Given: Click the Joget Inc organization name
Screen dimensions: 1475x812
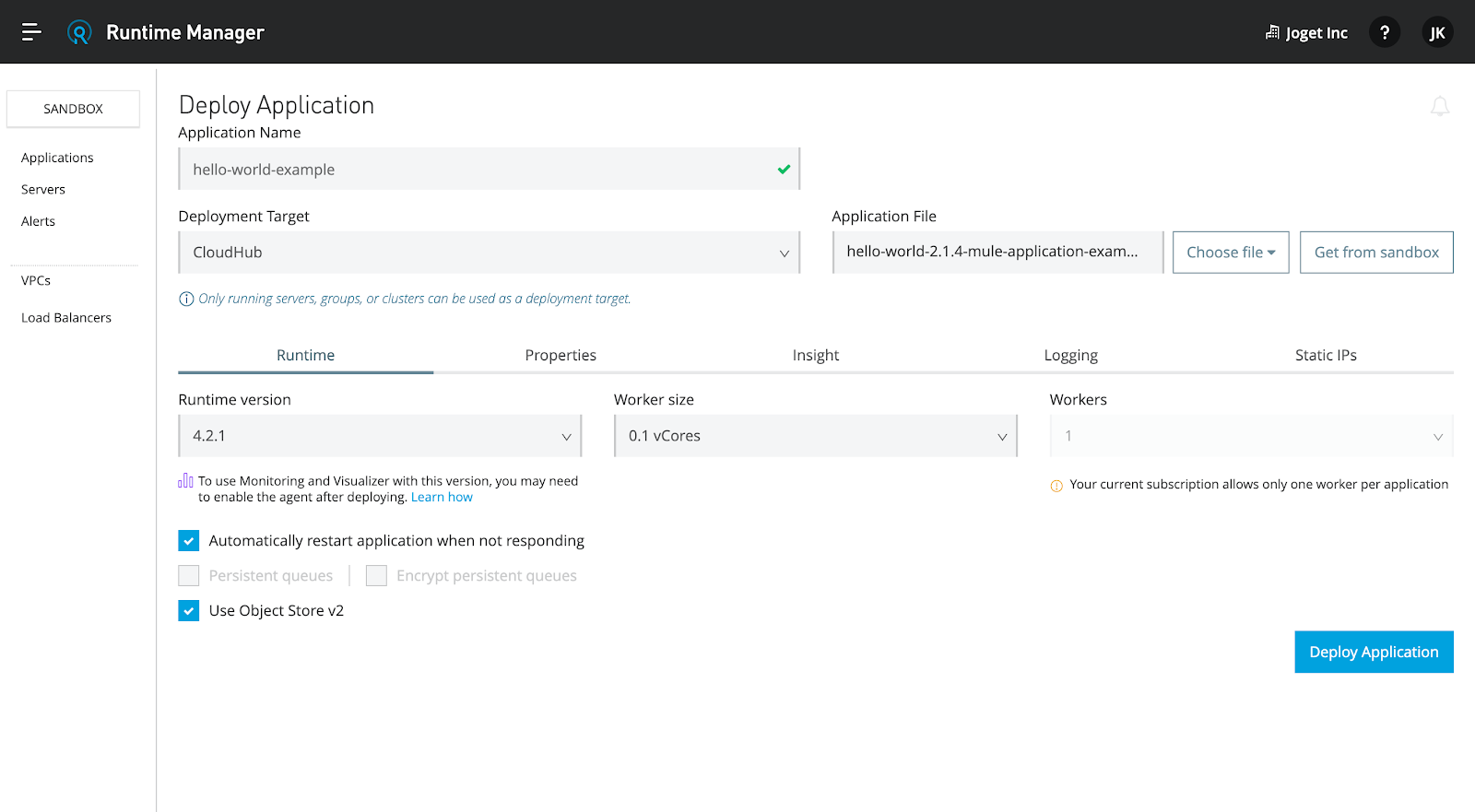Looking at the screenshot, I should tap(1316, 33).
